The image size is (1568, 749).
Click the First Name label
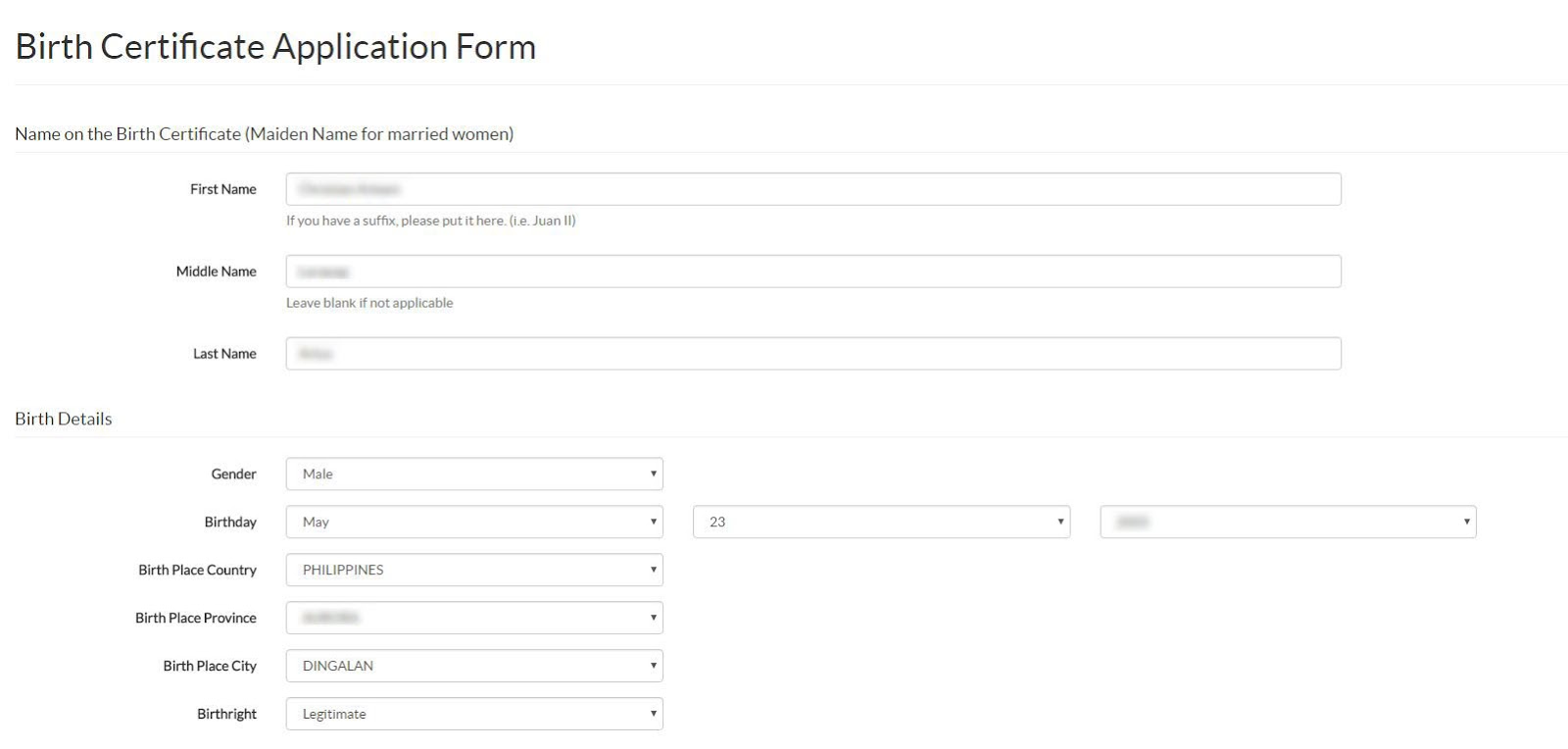223,189
